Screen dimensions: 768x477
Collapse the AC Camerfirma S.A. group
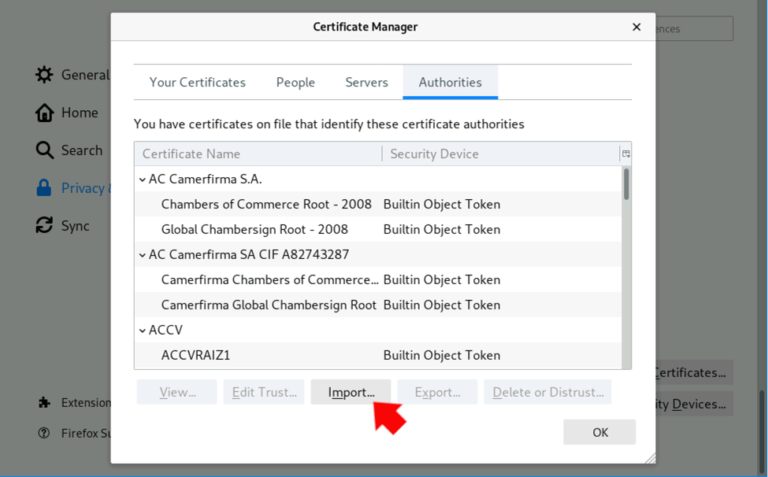pyautogui.click(x=142, y=180)
